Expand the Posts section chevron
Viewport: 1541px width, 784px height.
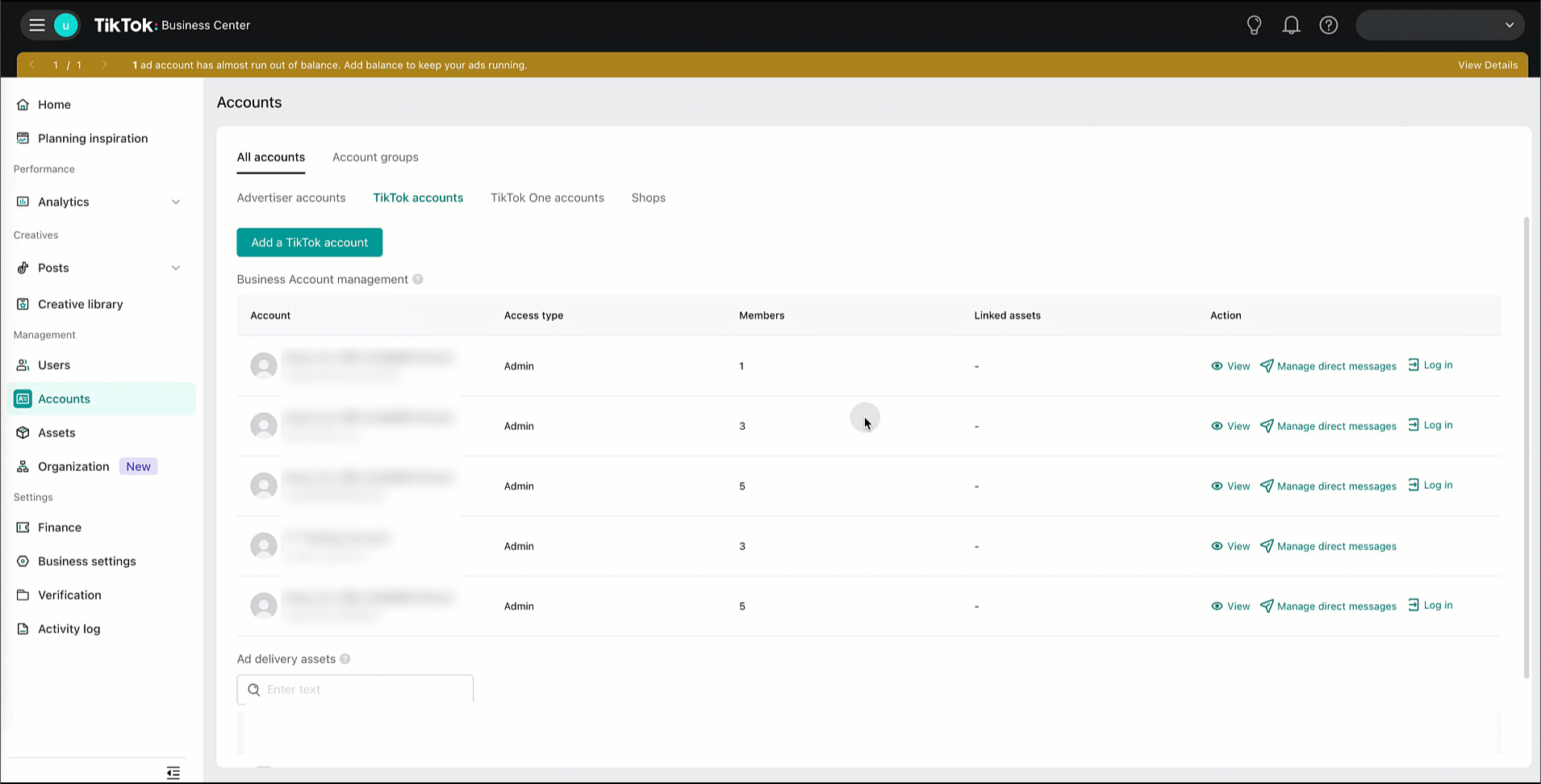(176, 268)
